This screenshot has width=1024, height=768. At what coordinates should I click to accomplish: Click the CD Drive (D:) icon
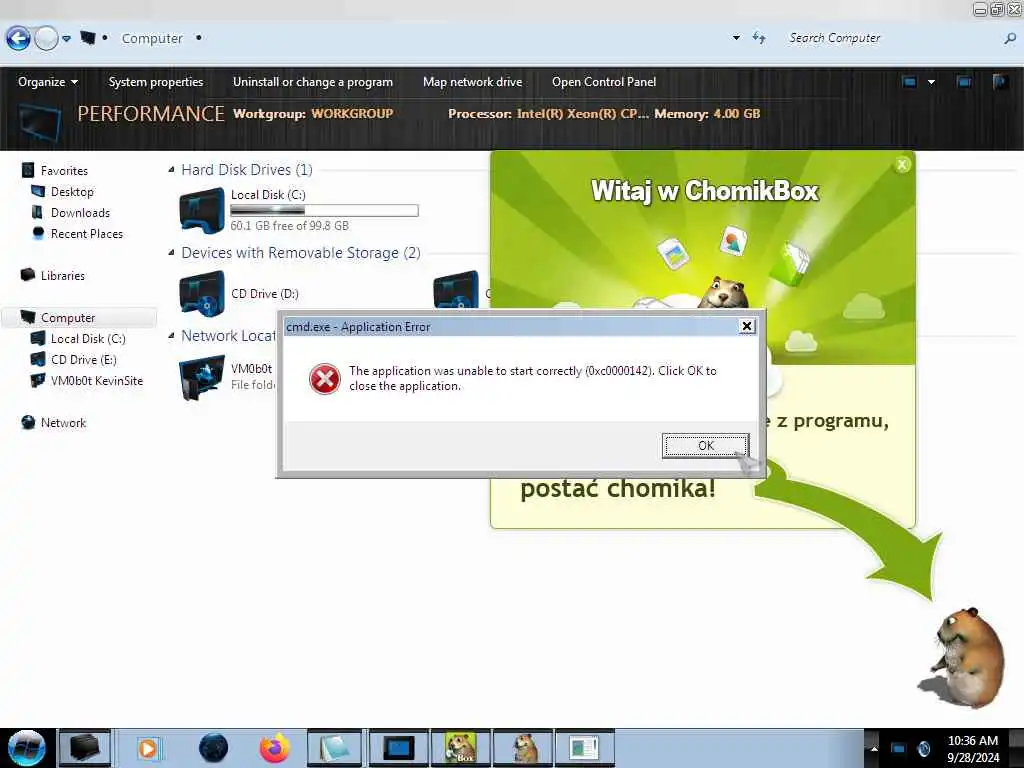(x=202, y=293)
